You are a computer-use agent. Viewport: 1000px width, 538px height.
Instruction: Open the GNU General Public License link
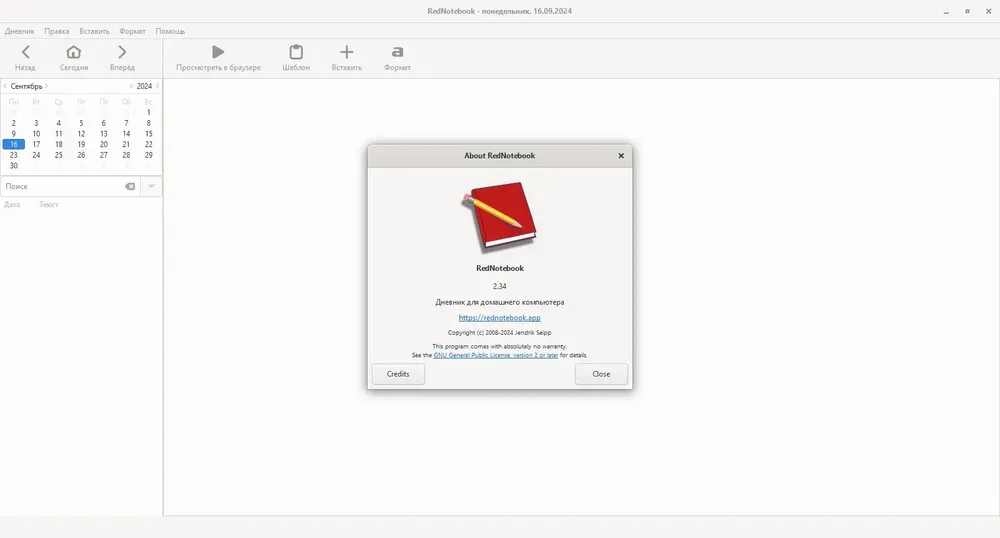[496, 355]
